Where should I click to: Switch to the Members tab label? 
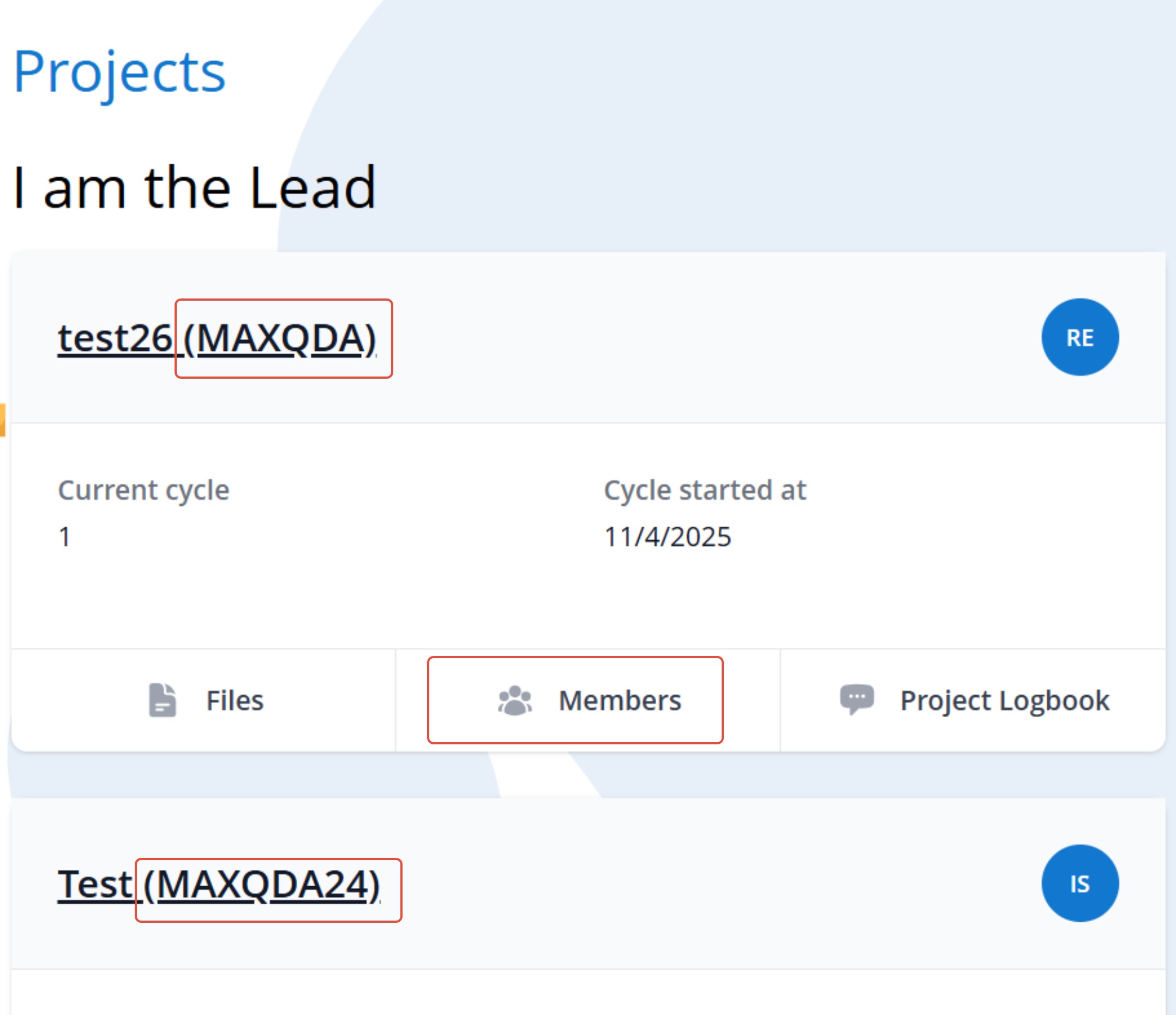point(620,701)
